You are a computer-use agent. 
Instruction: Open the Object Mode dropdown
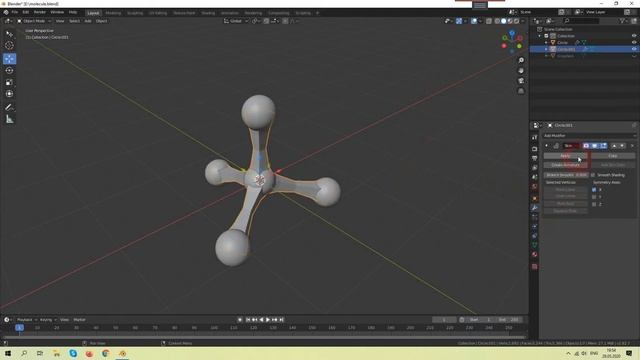tap(34, 21)
